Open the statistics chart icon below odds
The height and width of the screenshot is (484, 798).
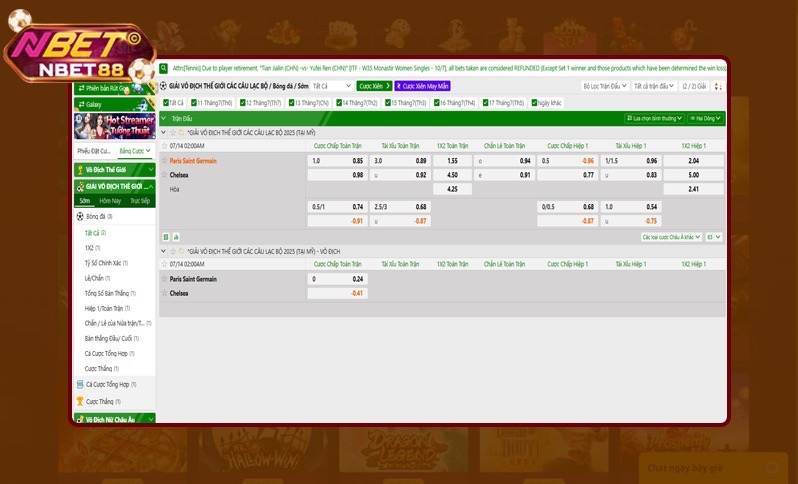pyautogui.click(x=176, y=237)
